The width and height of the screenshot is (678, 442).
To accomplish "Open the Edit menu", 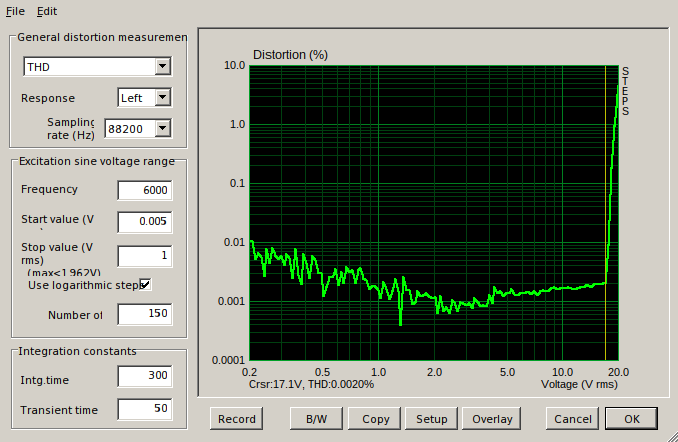I will (x=47, y=11).
